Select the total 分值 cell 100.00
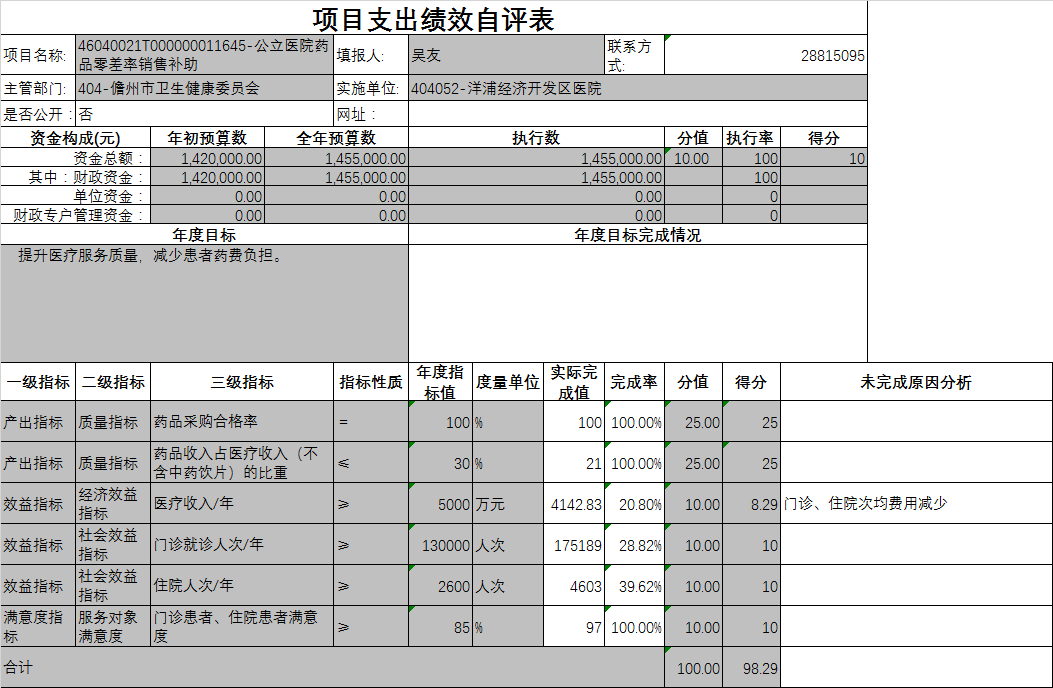Screen dimensions: 1053x688 click(x=694, y=668)
